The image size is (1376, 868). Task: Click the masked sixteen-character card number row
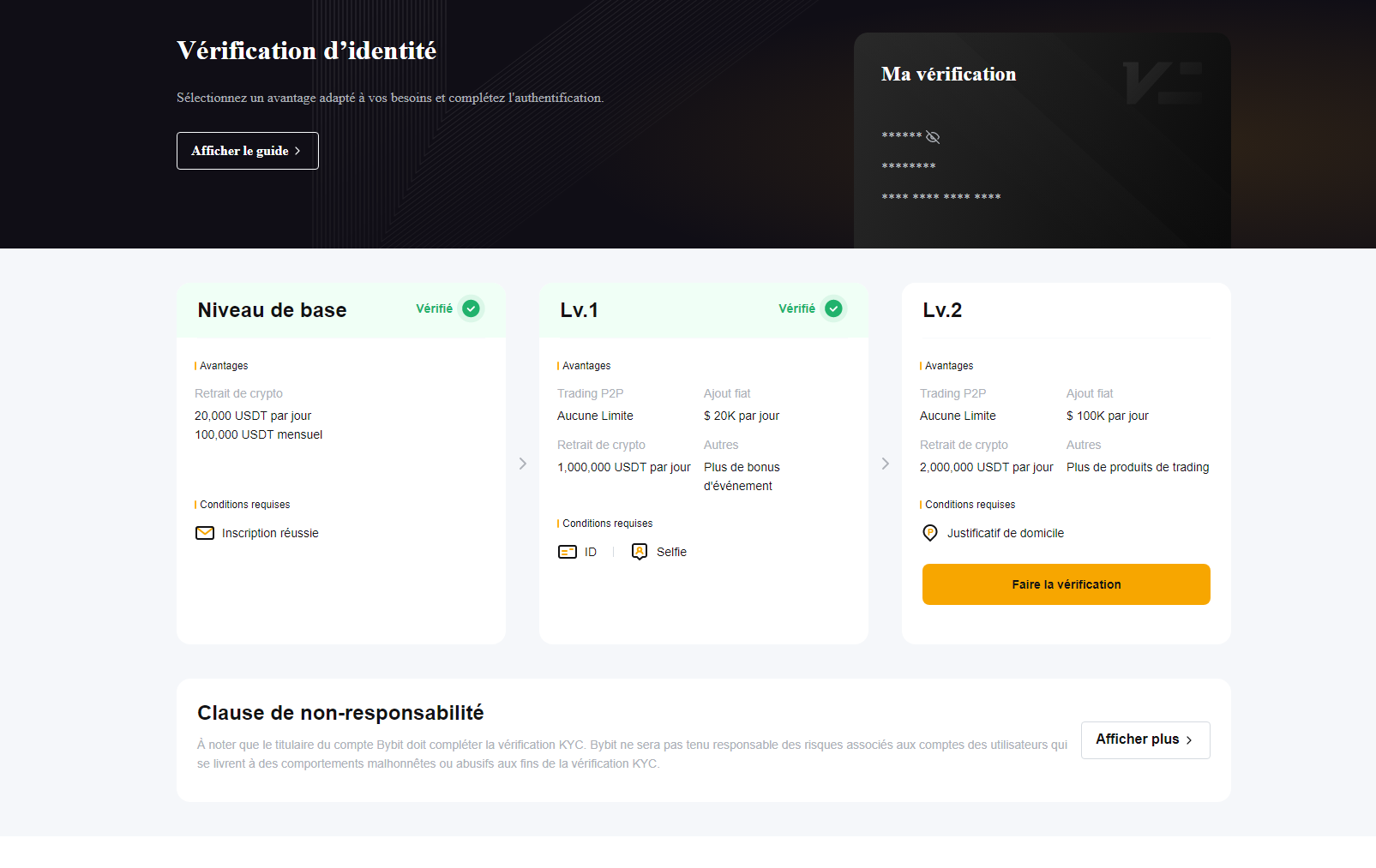tap(940, 197)
